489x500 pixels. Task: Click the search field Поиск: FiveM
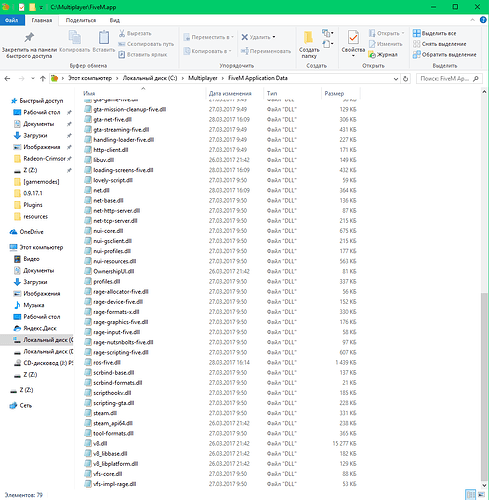[448, 79]
